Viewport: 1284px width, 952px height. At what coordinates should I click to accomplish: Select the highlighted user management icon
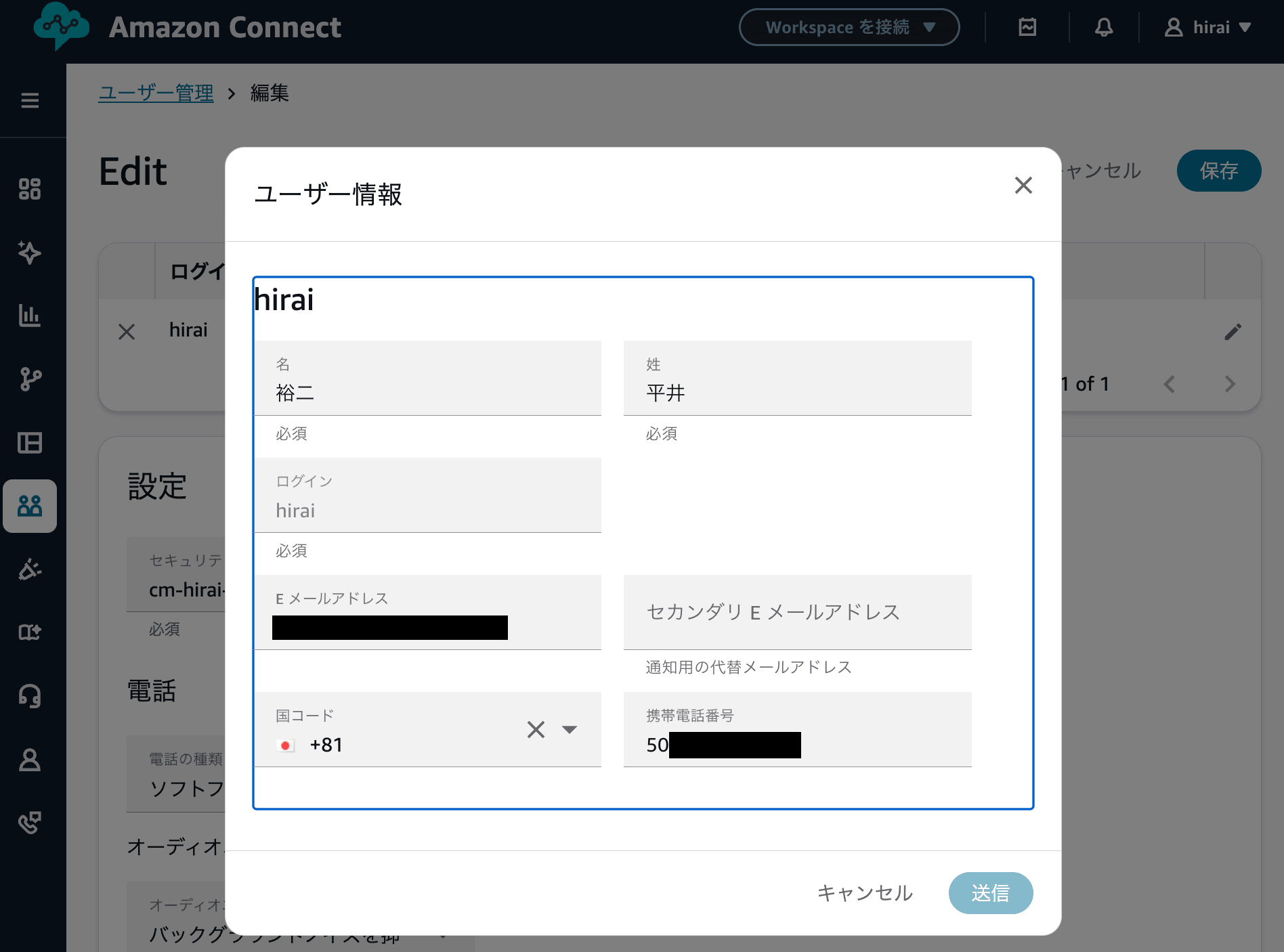click(30, 506)
